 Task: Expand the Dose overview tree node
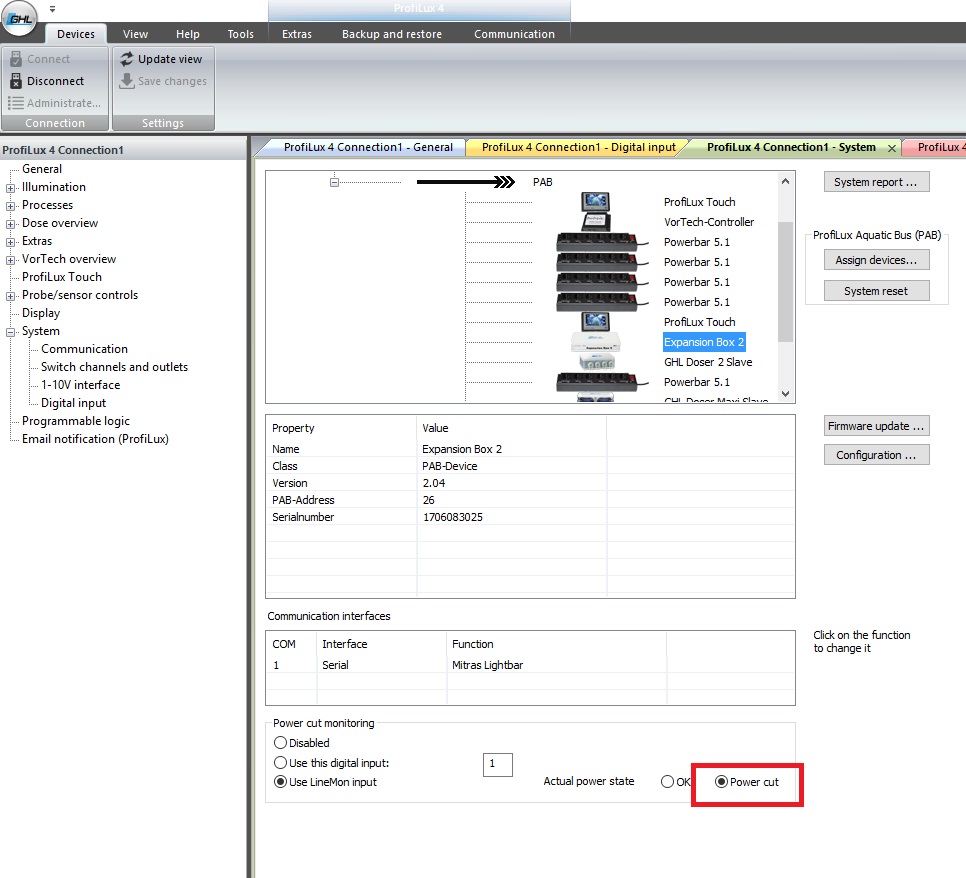pos(10,224)
